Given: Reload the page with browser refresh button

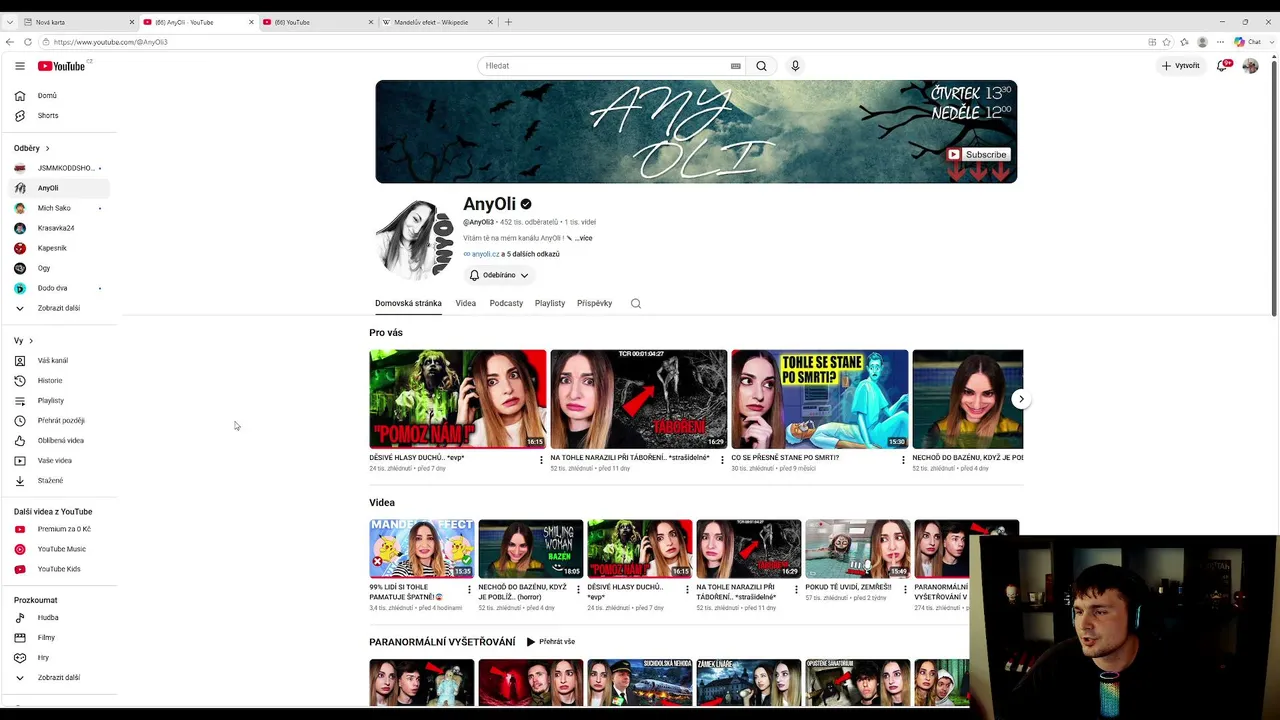Looking at the screenshot, I should 28,42.
